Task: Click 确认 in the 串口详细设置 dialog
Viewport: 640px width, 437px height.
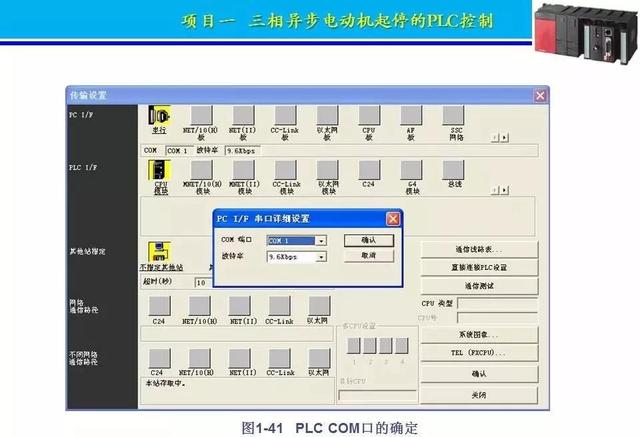Action: [368, 241]
